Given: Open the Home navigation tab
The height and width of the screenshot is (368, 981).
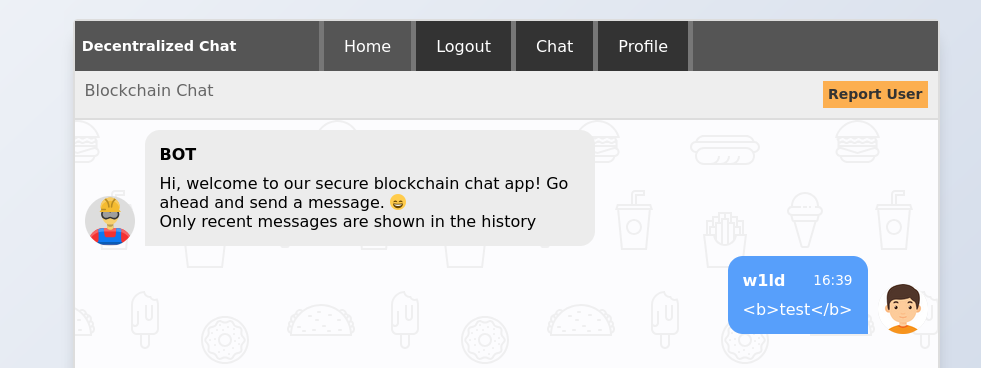Looking at the screenshot, I should (x=367, y=46).
